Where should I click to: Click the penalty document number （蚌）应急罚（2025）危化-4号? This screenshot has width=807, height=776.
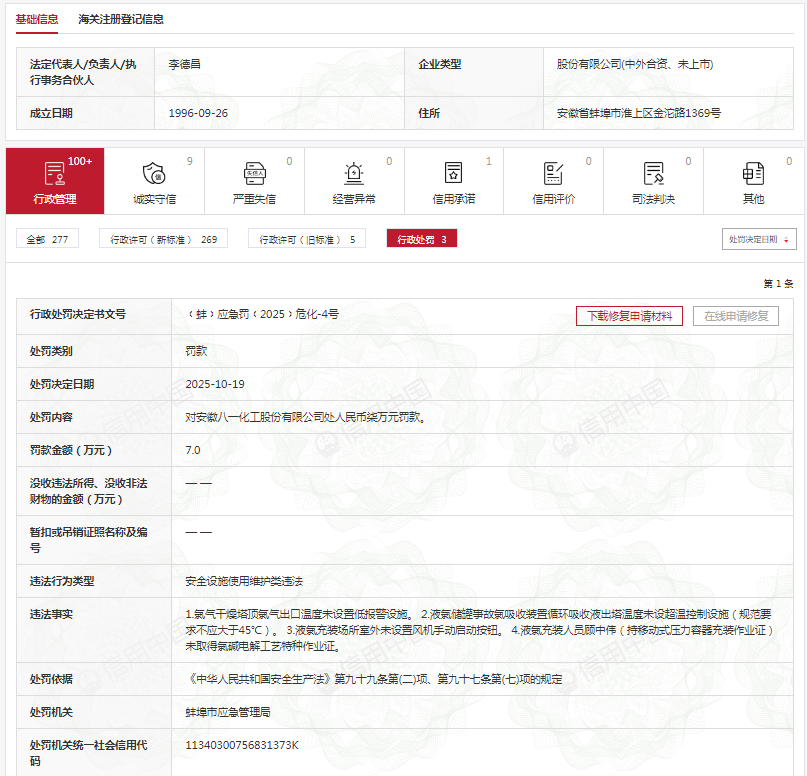pyautogui.click(x=262, y=314)
